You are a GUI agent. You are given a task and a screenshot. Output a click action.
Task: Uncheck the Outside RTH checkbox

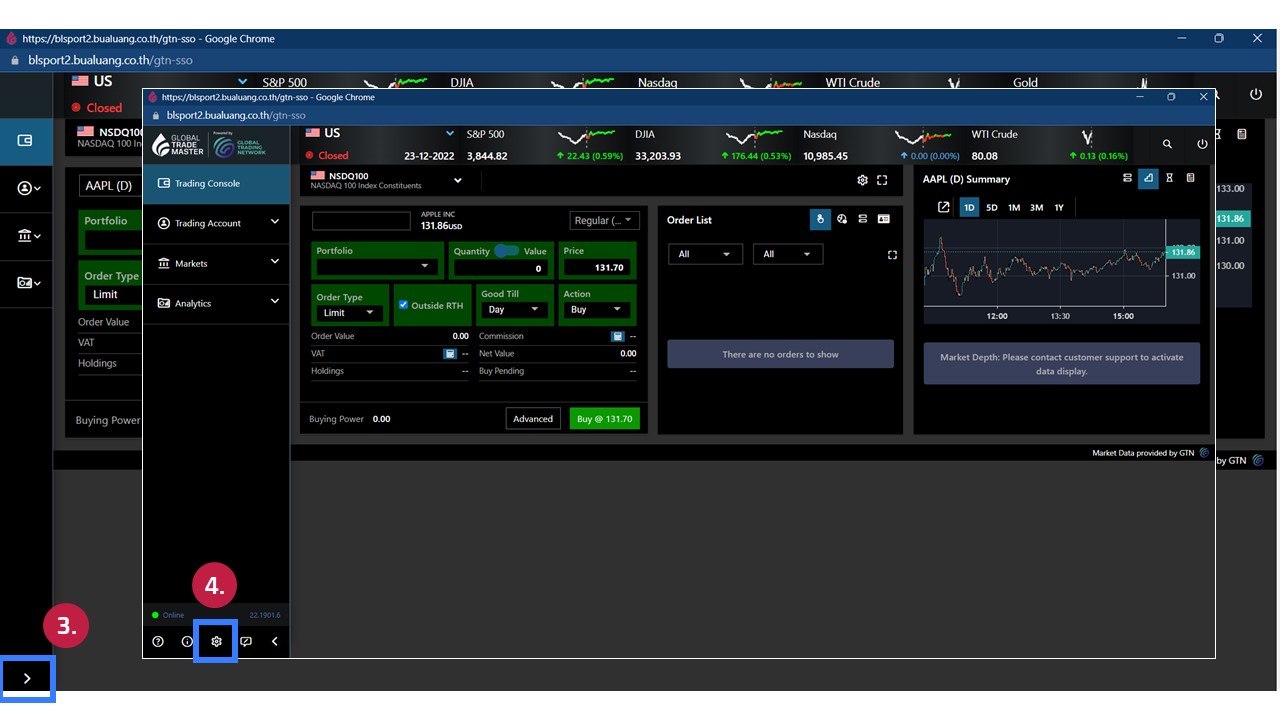(403, 305)
